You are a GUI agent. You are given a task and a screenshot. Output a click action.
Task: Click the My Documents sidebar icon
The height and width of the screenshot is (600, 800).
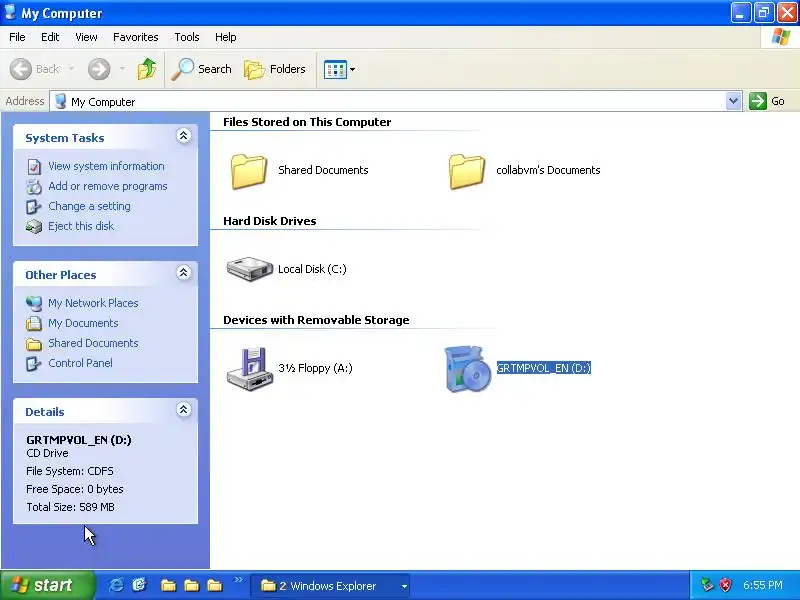(34, 323)
